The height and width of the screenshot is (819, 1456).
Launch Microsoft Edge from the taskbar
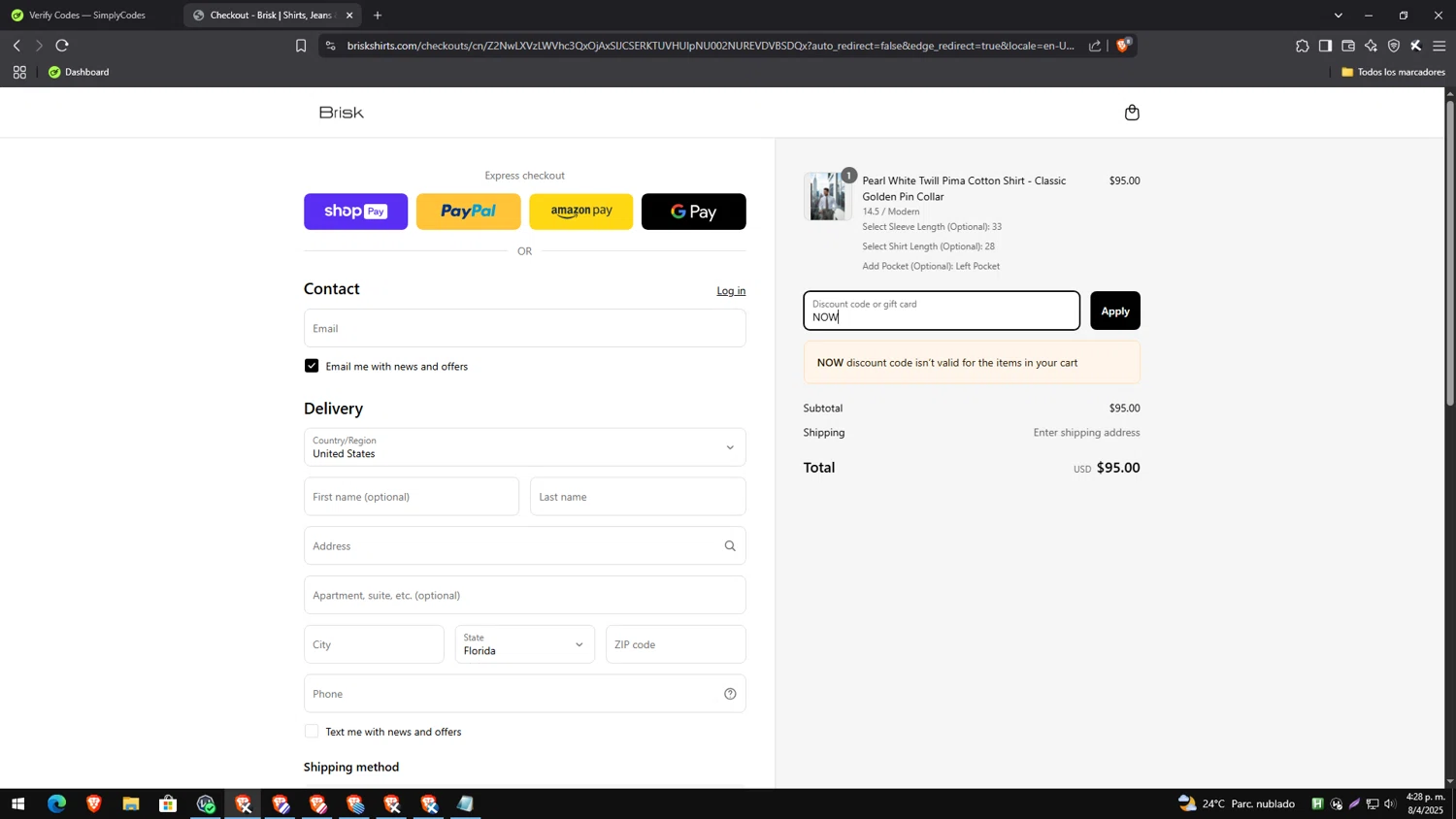point(56,803)
